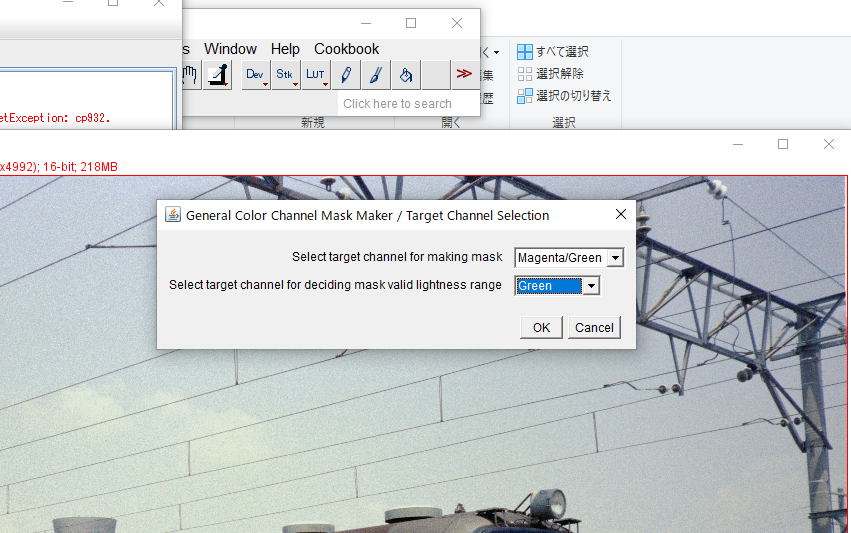Select the Paintbrush tool
Screen dimensions: 851x533
click(x=376, y=74)
